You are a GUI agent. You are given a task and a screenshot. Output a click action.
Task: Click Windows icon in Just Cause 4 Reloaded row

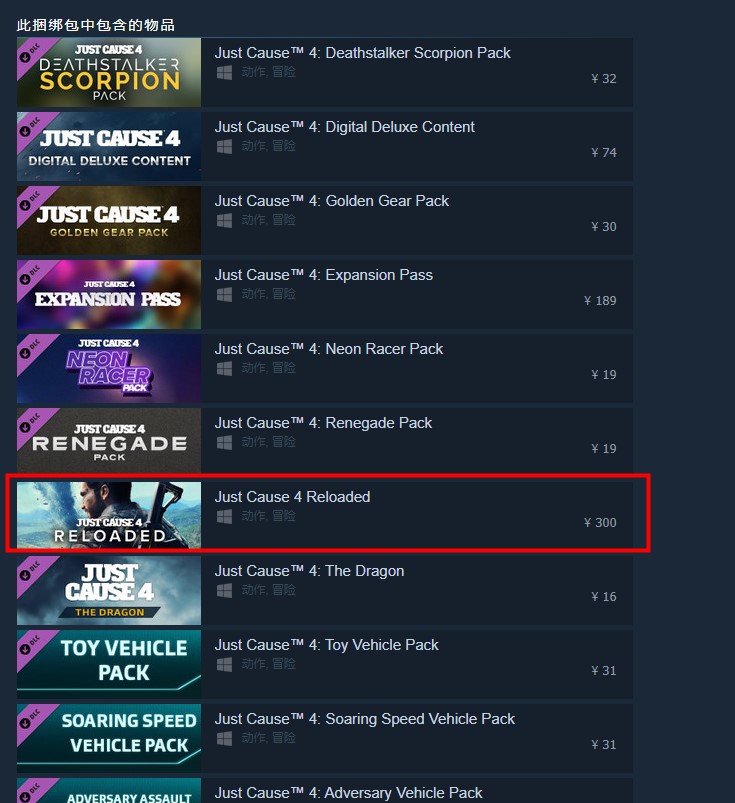coord(224,516)
